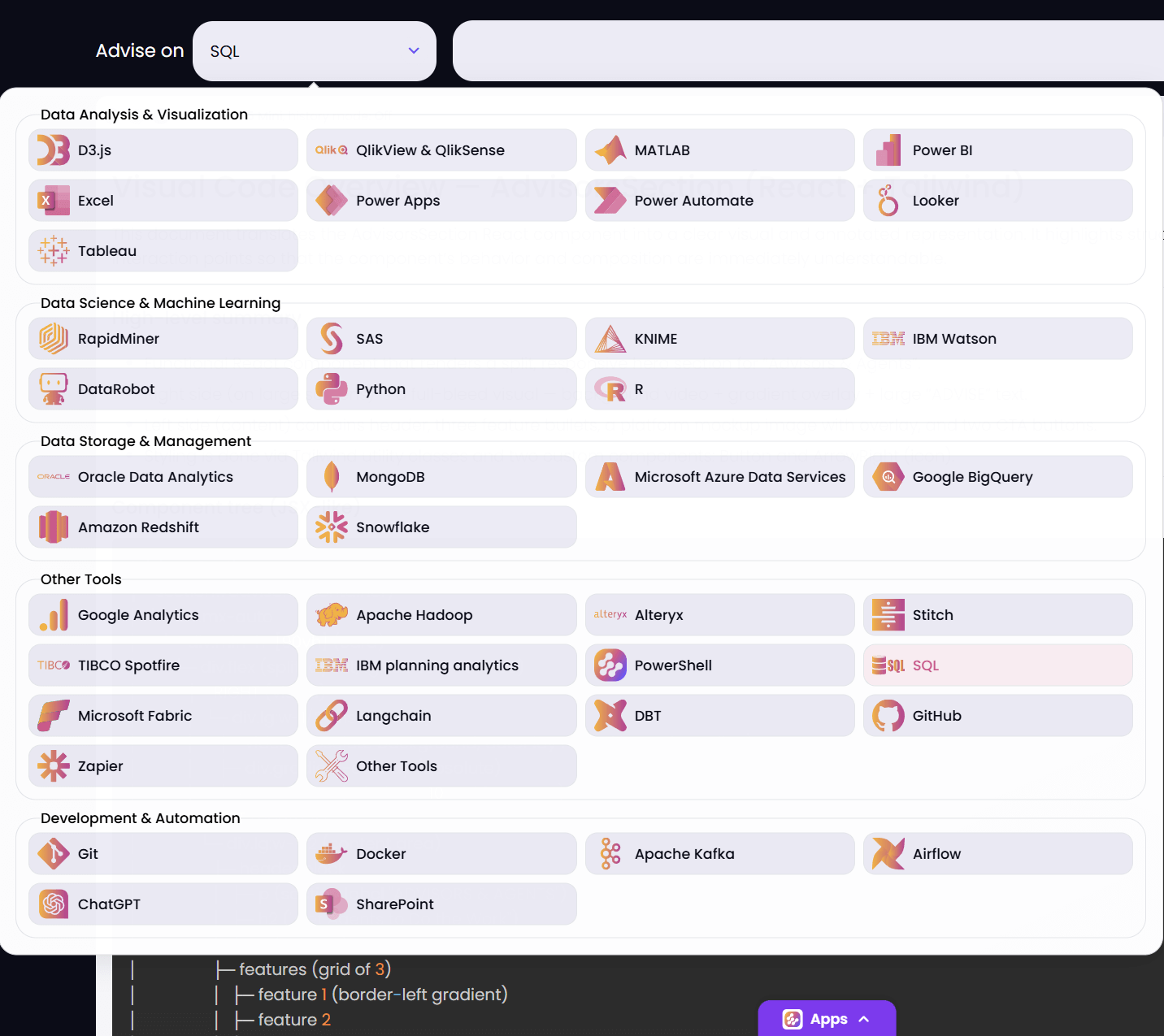1164x1036 pixels.
Task: Click the GitHub octocat icon
Action: 888,716
